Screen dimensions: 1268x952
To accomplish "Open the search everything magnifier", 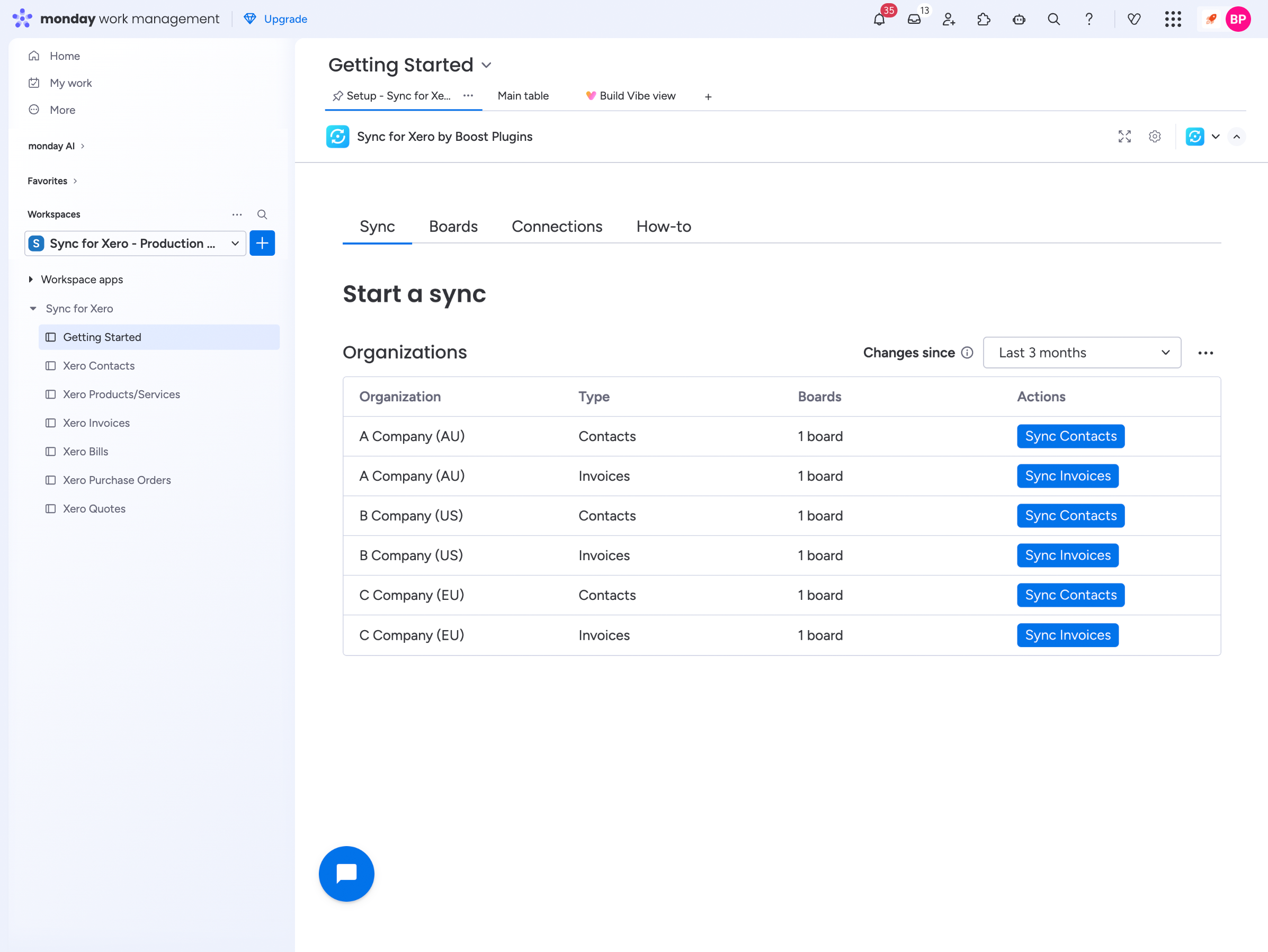I will (x=1053, y=20).
